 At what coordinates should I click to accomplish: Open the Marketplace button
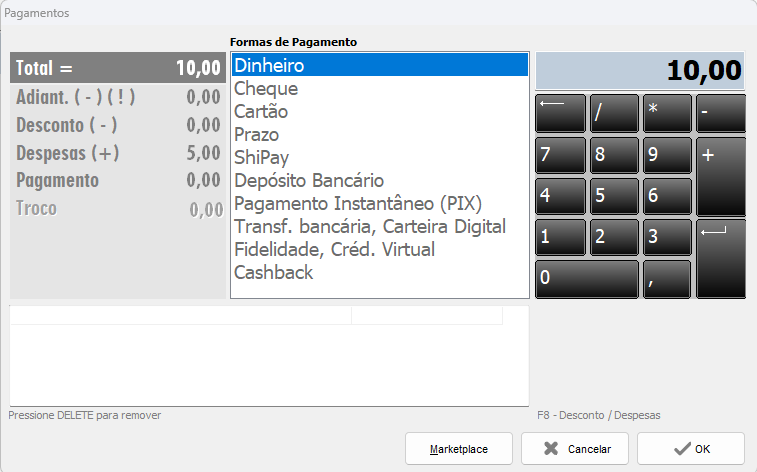(x=459, y=449)
